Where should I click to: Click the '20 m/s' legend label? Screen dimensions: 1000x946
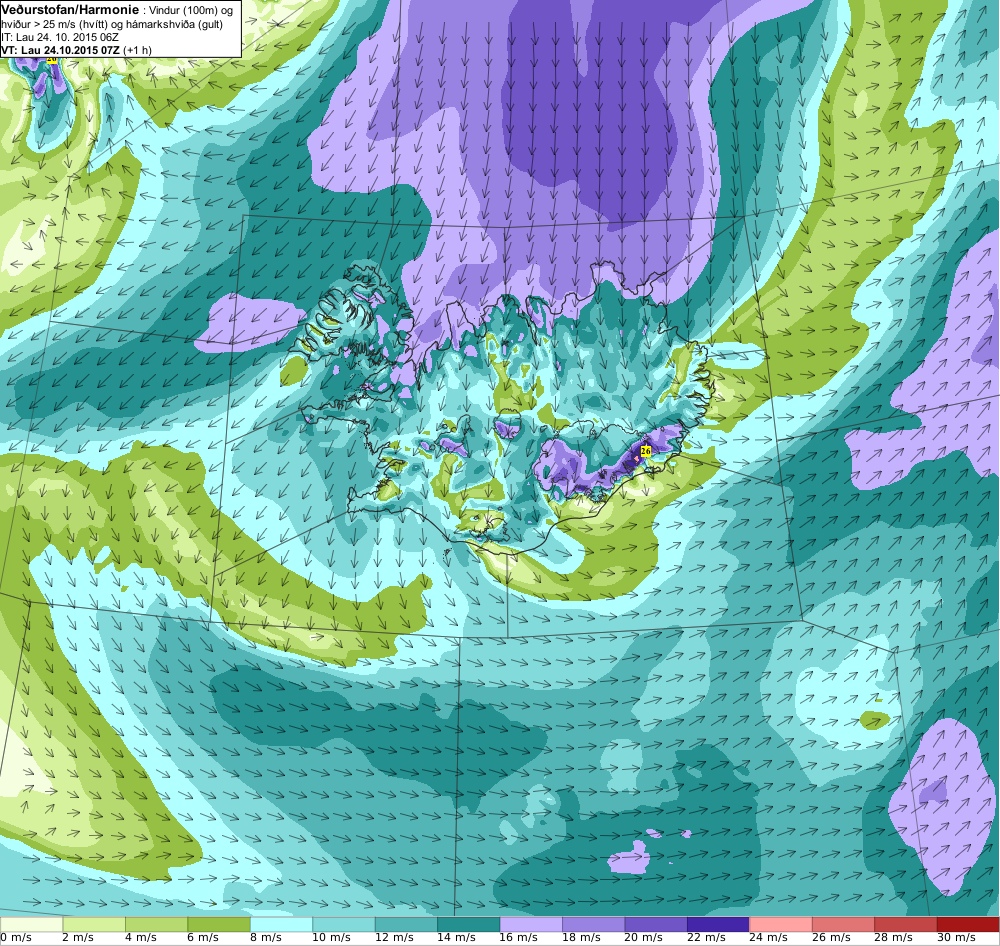point(644,938)
